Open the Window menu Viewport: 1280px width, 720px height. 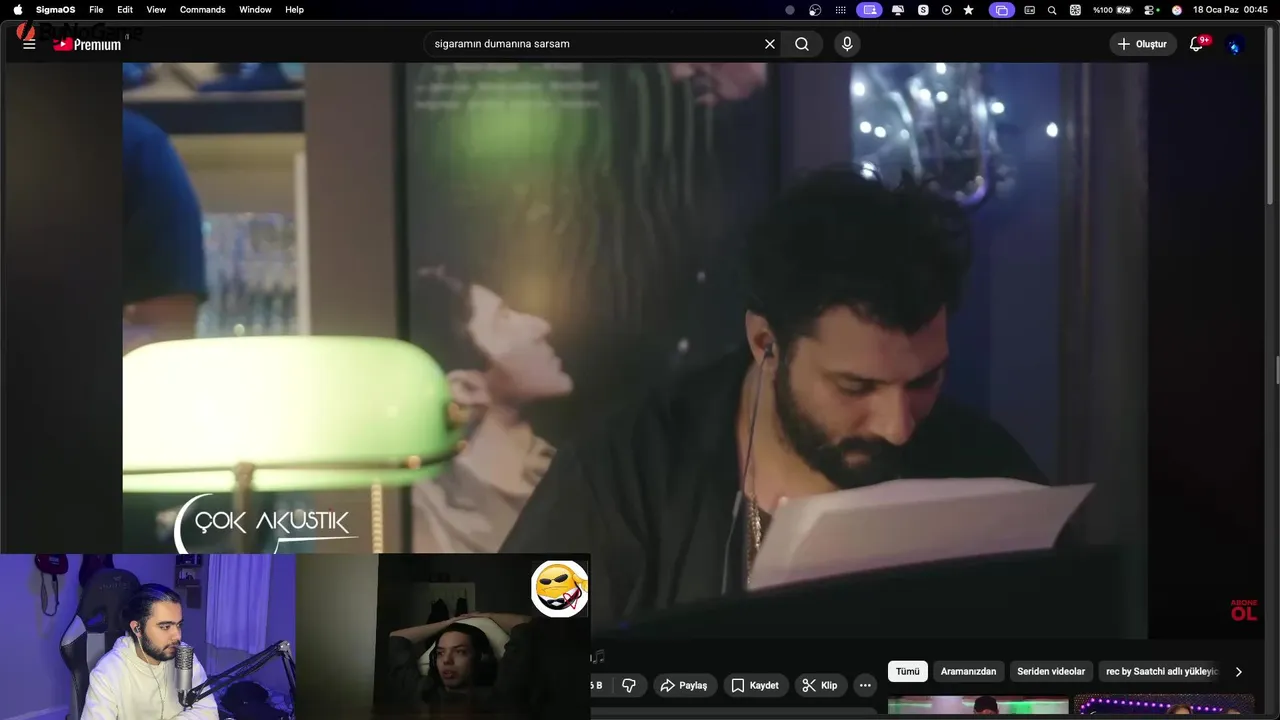click(255, 10)
